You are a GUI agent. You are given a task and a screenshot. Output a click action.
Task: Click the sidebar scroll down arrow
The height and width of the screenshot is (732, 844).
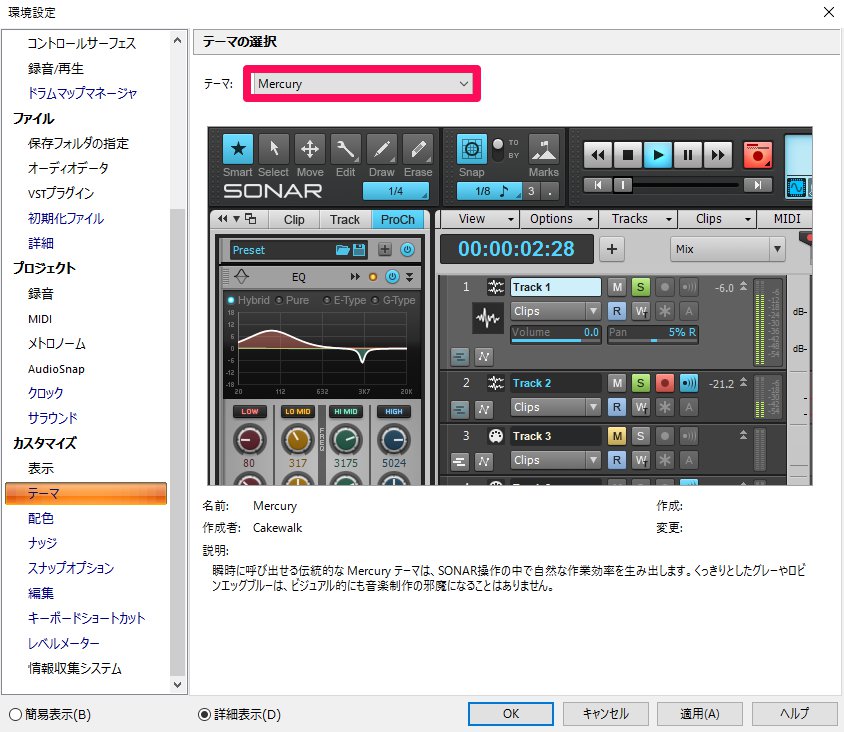point(177,685)
